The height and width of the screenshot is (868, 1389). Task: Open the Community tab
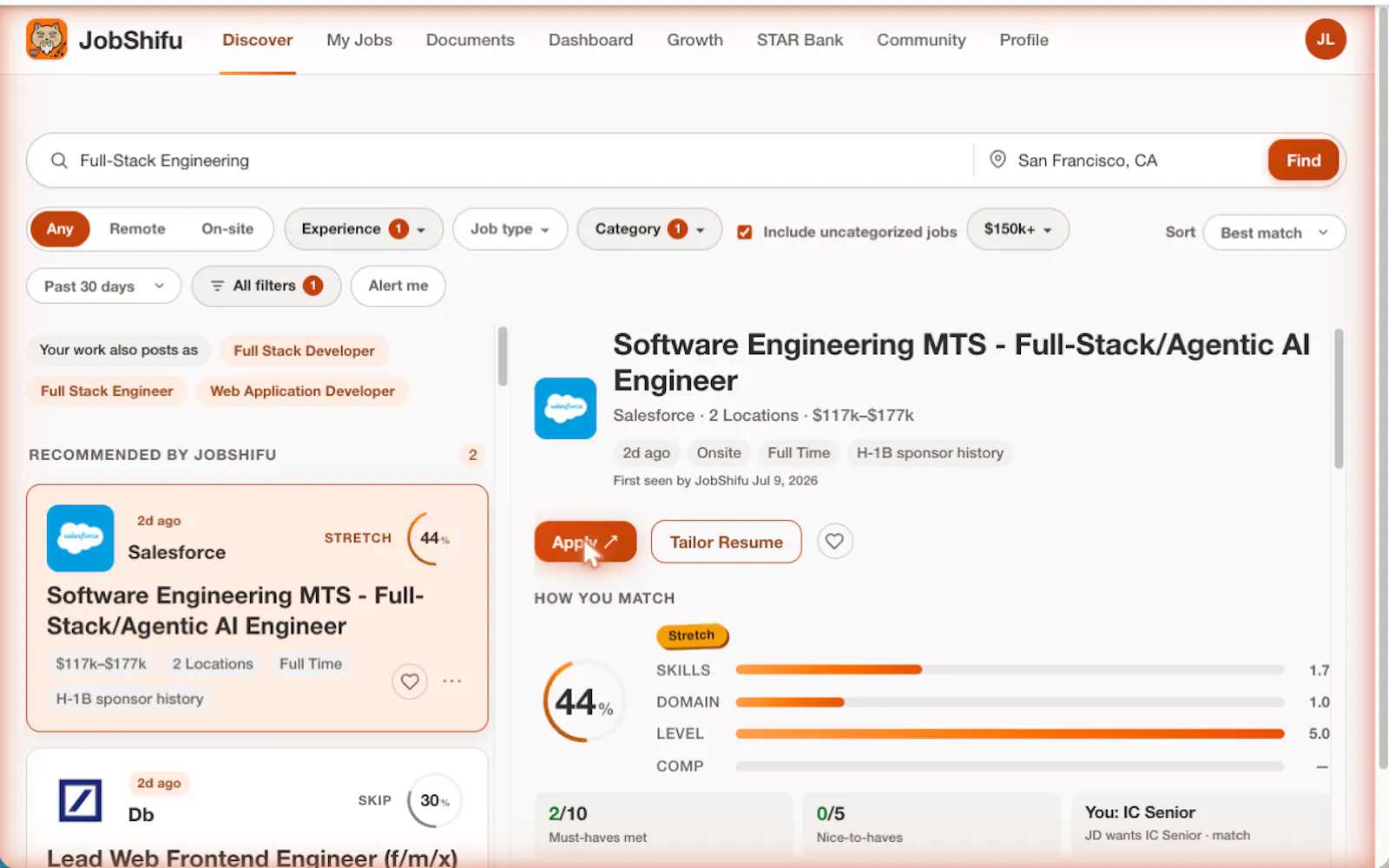(x=921, y=40)
